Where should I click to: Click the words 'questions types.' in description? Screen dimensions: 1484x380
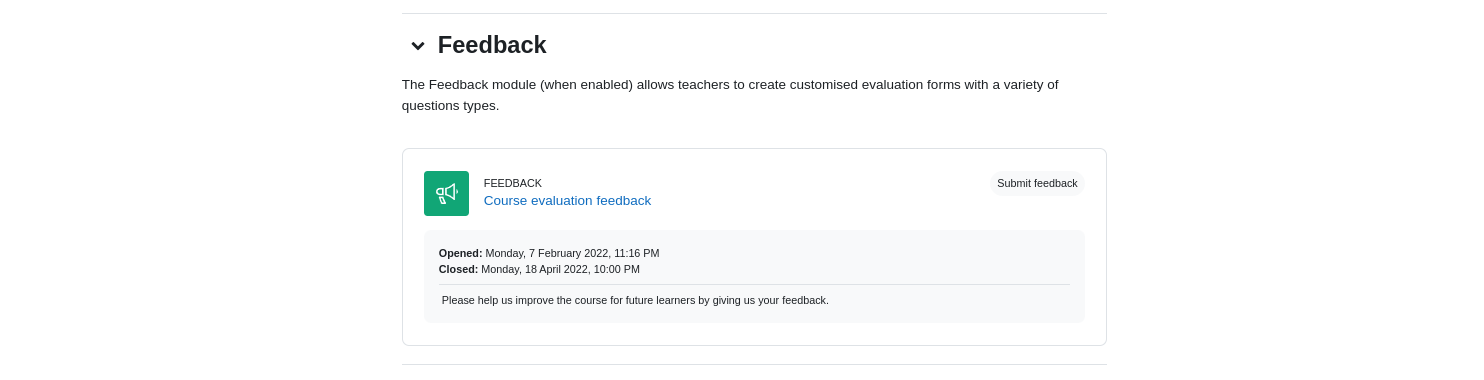(450, 106)
